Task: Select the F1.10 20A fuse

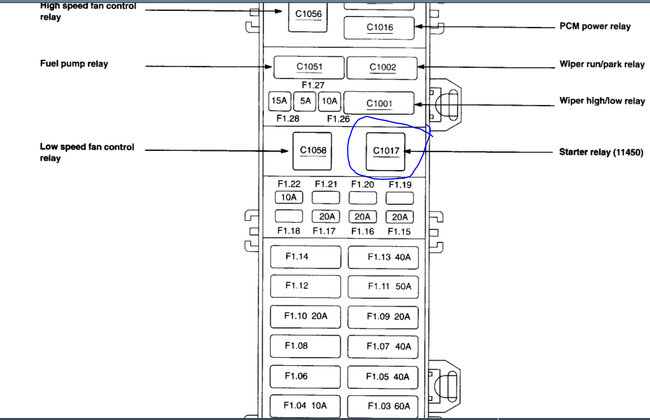Action: click(306, 316)
